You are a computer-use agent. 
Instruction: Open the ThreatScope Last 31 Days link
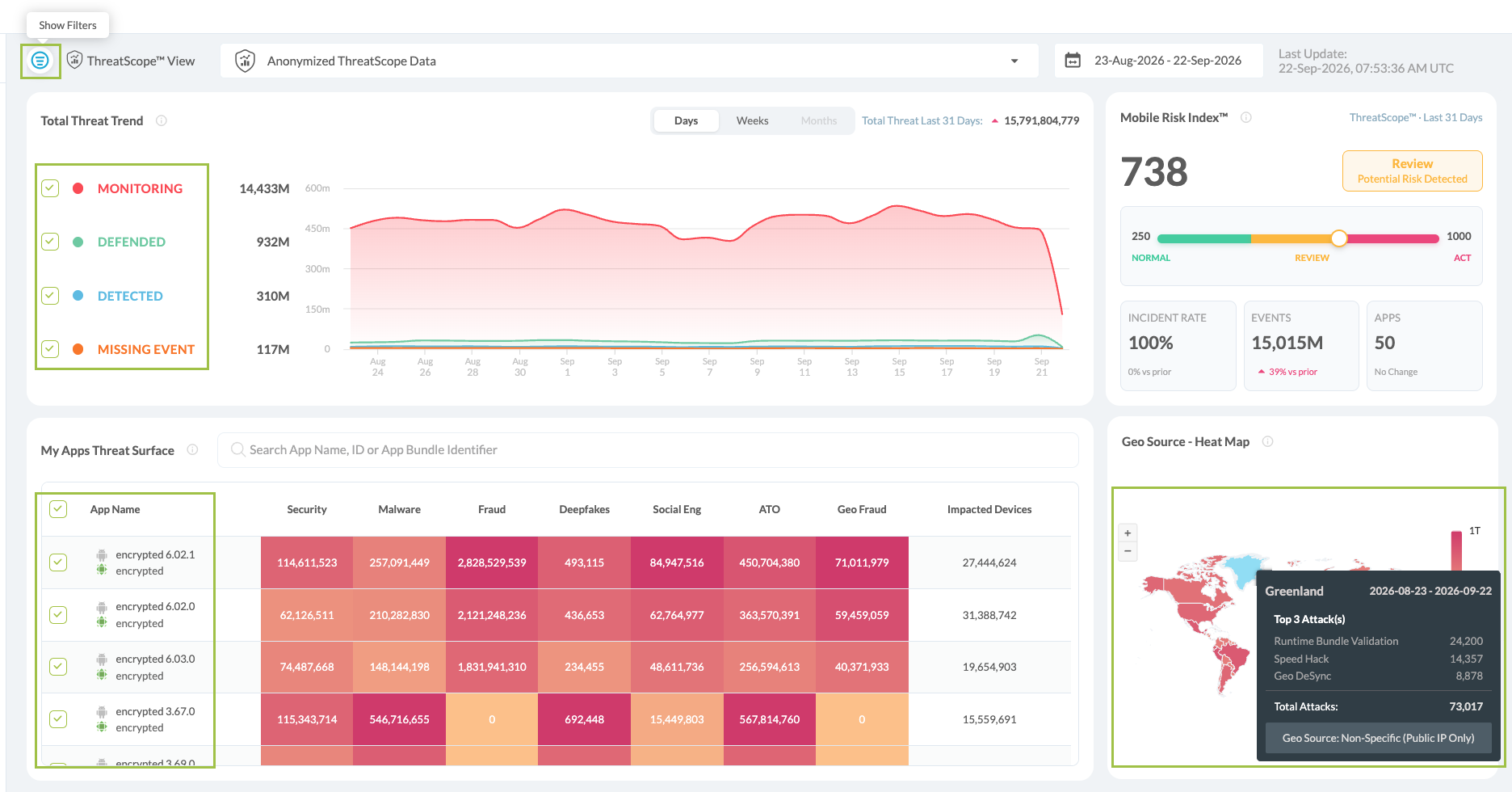pyautogui.click(x=1415, y=117)
